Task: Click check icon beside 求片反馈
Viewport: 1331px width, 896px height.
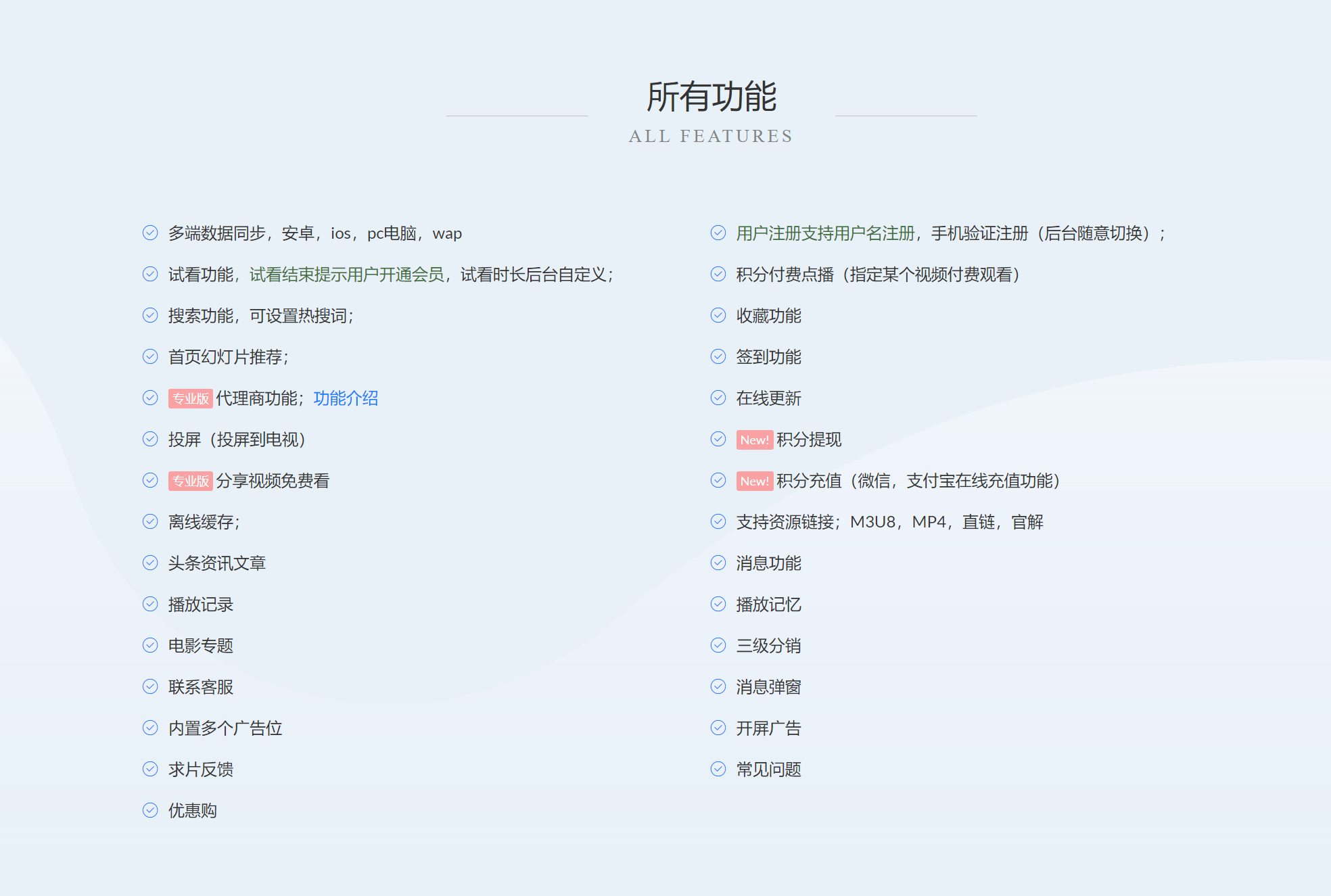Action: [150, 770]
